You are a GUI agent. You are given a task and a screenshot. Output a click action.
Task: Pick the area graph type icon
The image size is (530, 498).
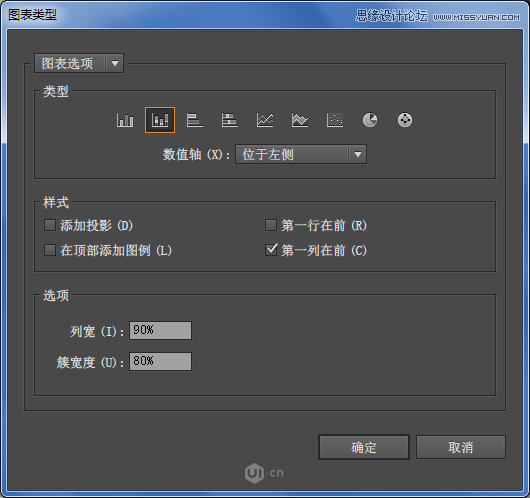(x=300, y=120)
